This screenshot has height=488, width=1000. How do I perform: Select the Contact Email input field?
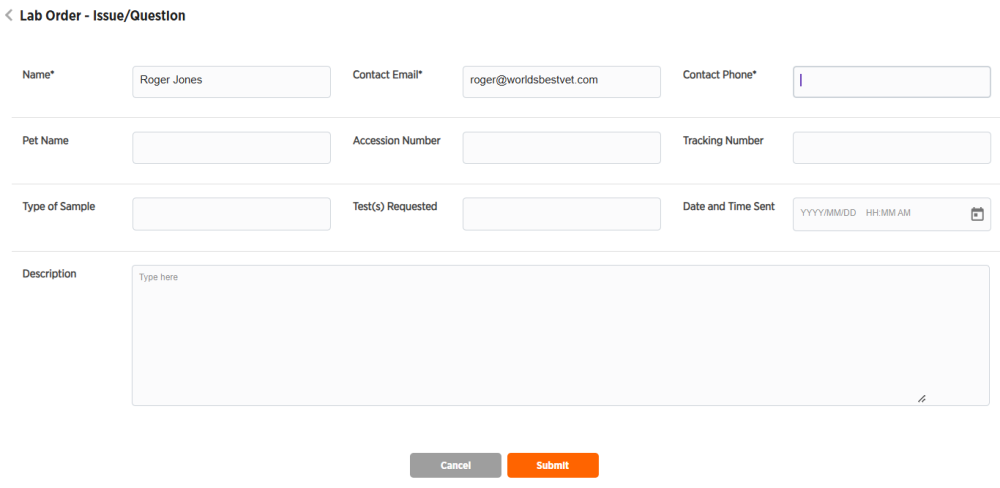[562, 82]
